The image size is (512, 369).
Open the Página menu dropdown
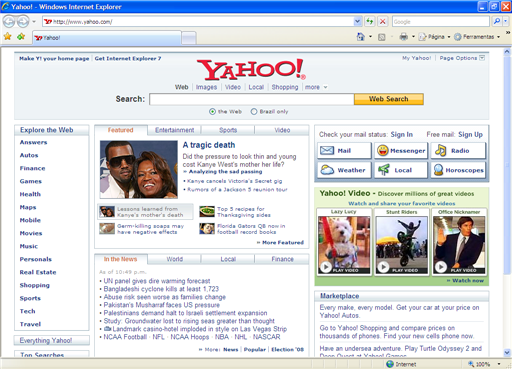[434, 37]
